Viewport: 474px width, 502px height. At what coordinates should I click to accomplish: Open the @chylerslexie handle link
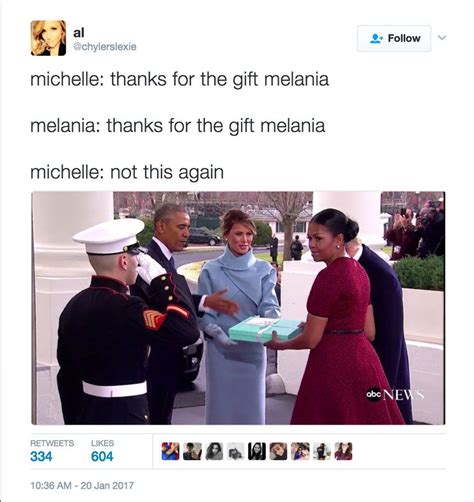(105, 47)
